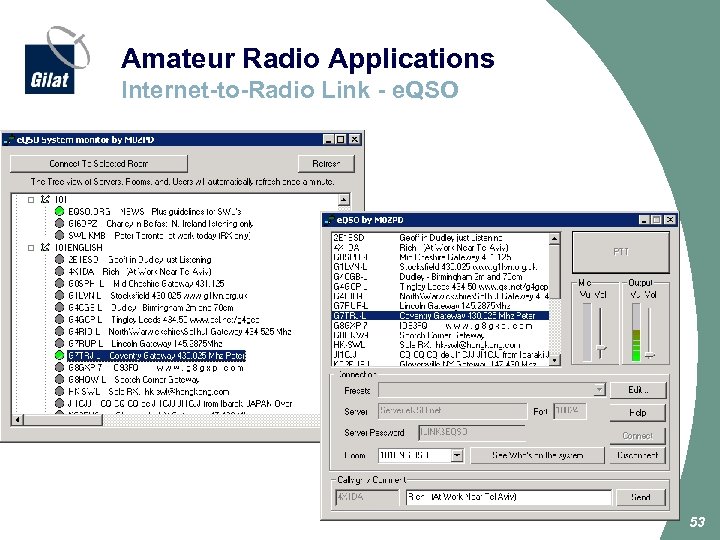This screenshot has width=720, height=540.
Task: Select JI1CJJ row in eQSO list
Action: click(440, 354)
